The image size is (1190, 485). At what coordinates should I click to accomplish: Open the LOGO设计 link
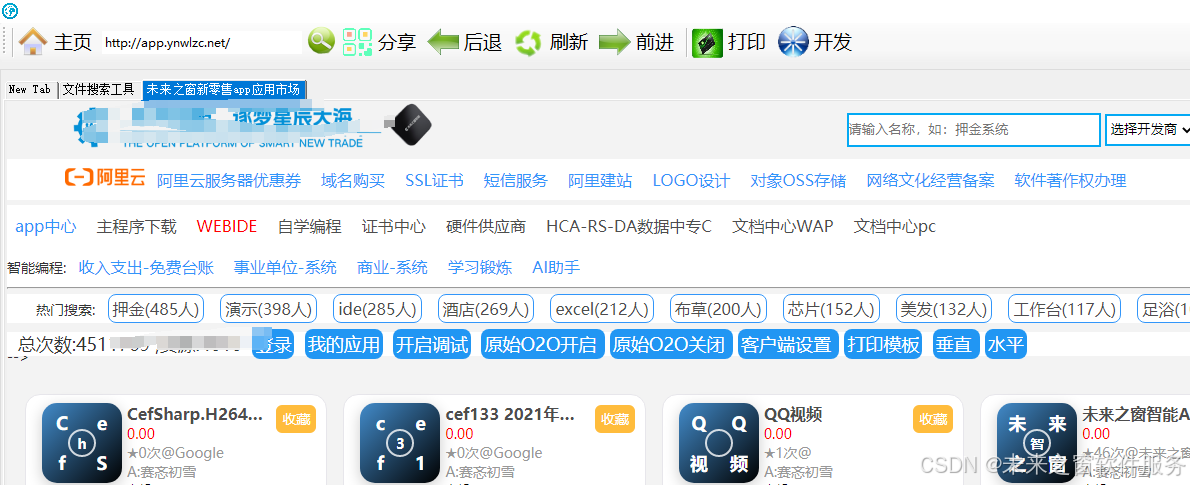coord(691,181)
